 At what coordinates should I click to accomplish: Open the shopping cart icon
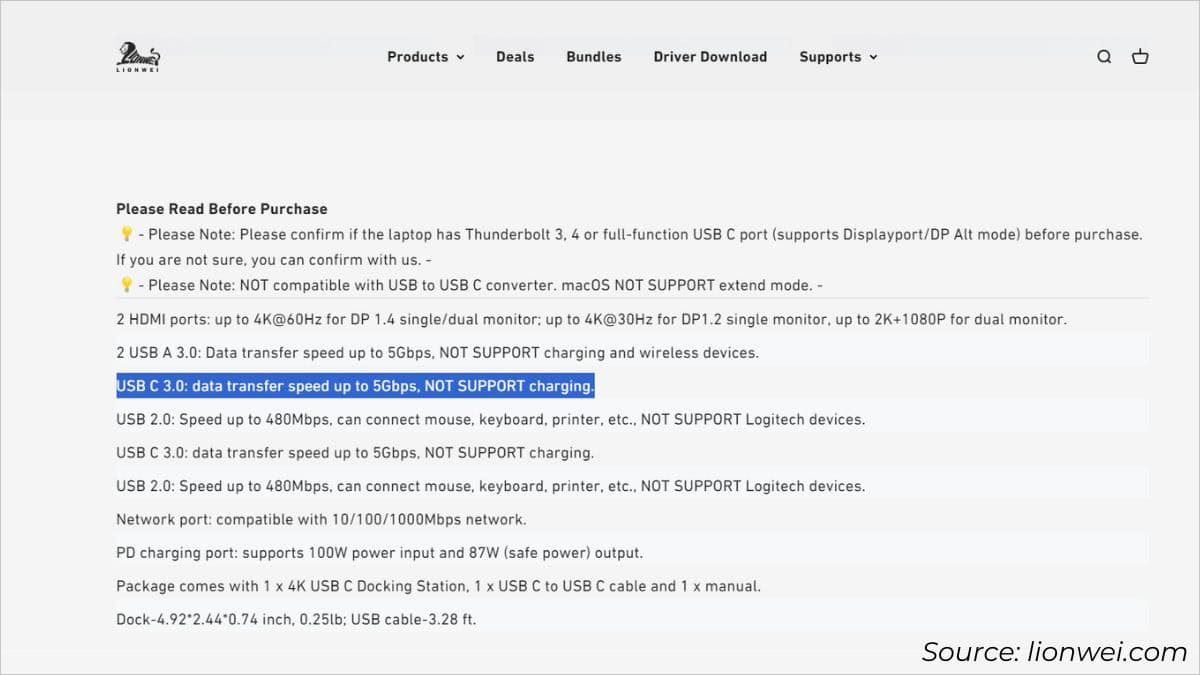[1140, 57]
